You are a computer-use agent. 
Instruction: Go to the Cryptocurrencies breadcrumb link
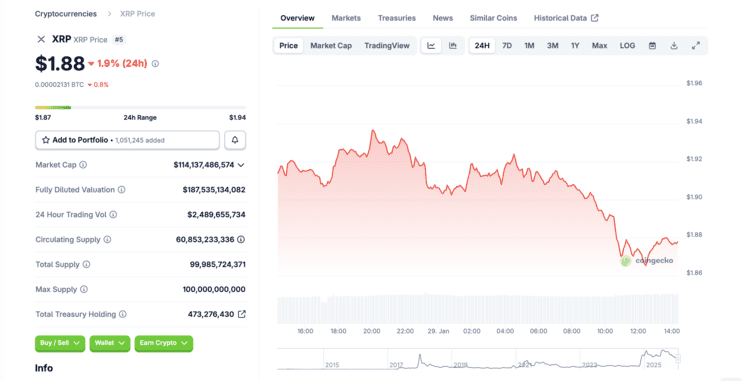66,14
